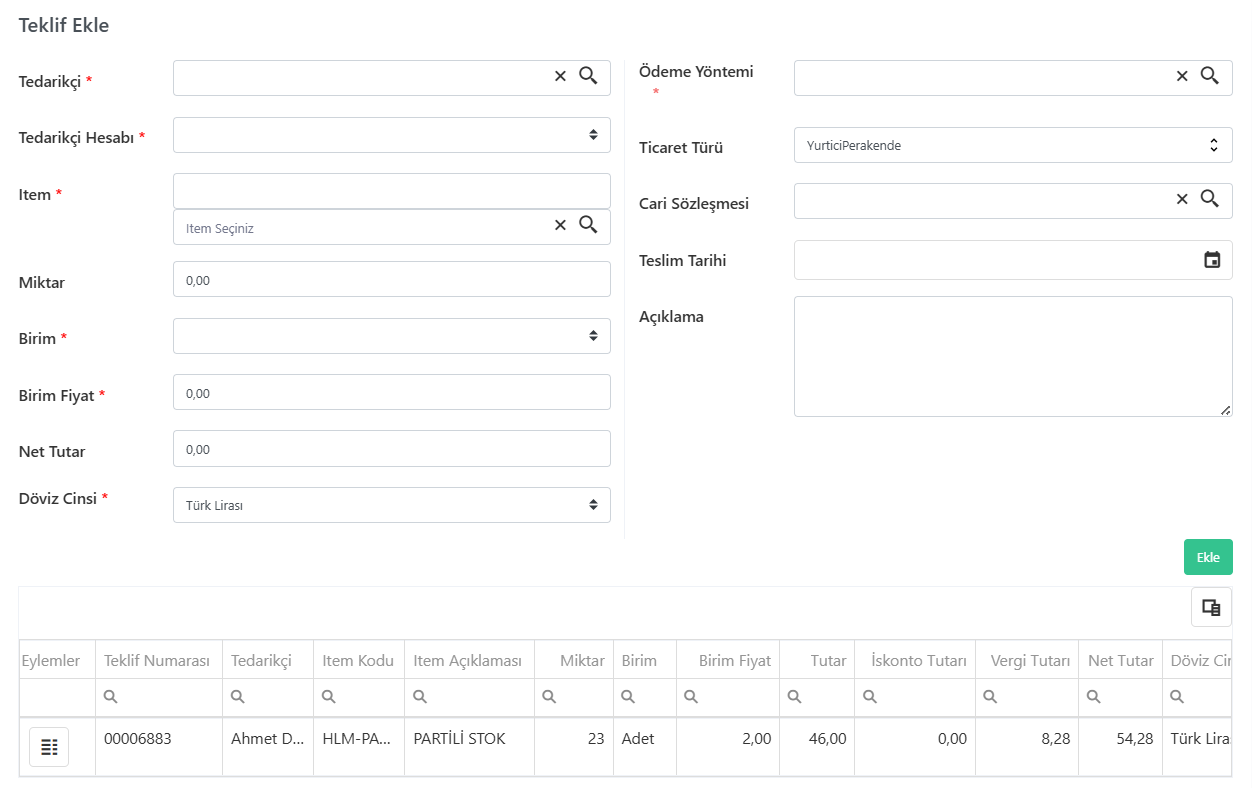Image resolution: width=1252 pixels, height=788 pixels.
Task: Click the HLM-PA... item code cell
Action: tap(359, 746)
